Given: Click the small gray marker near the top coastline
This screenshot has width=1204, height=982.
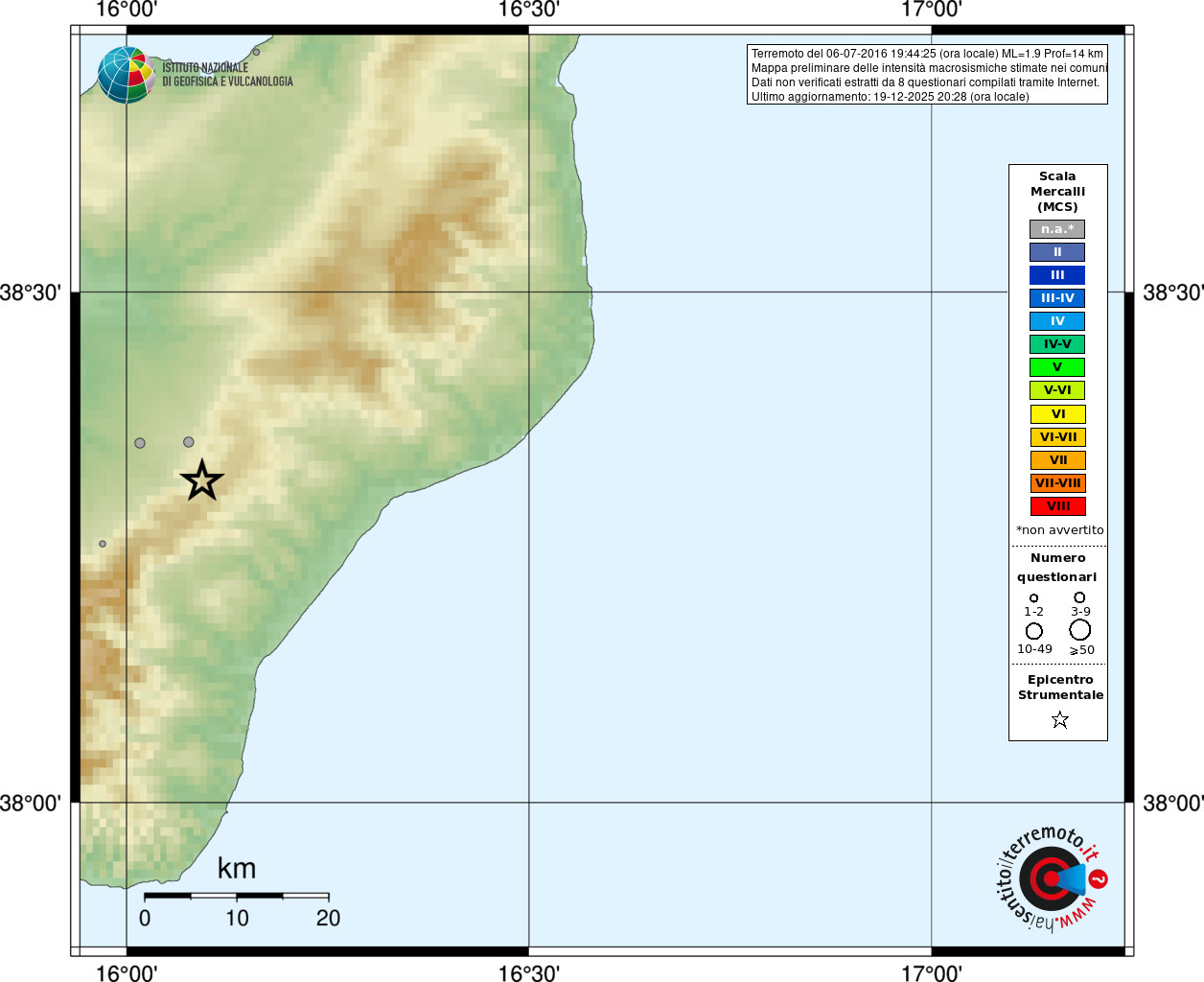Looking at the screenshot, I should tap(256, 53).
